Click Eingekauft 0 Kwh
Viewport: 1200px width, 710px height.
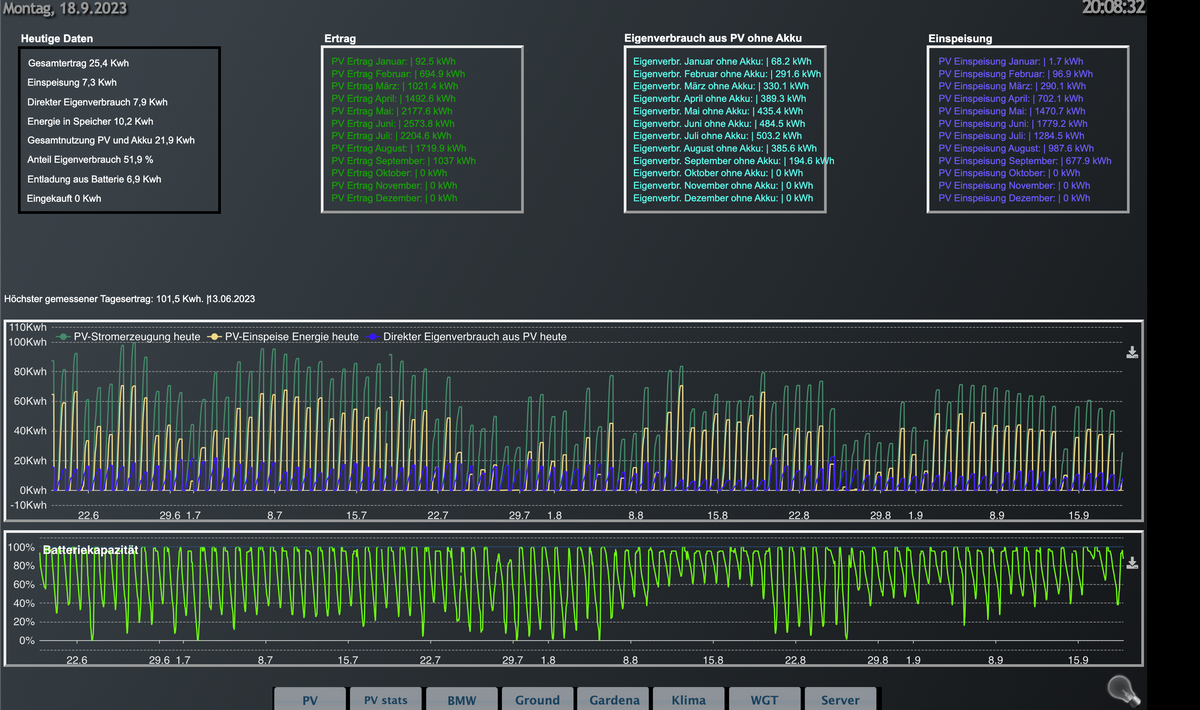coord(65,198)
